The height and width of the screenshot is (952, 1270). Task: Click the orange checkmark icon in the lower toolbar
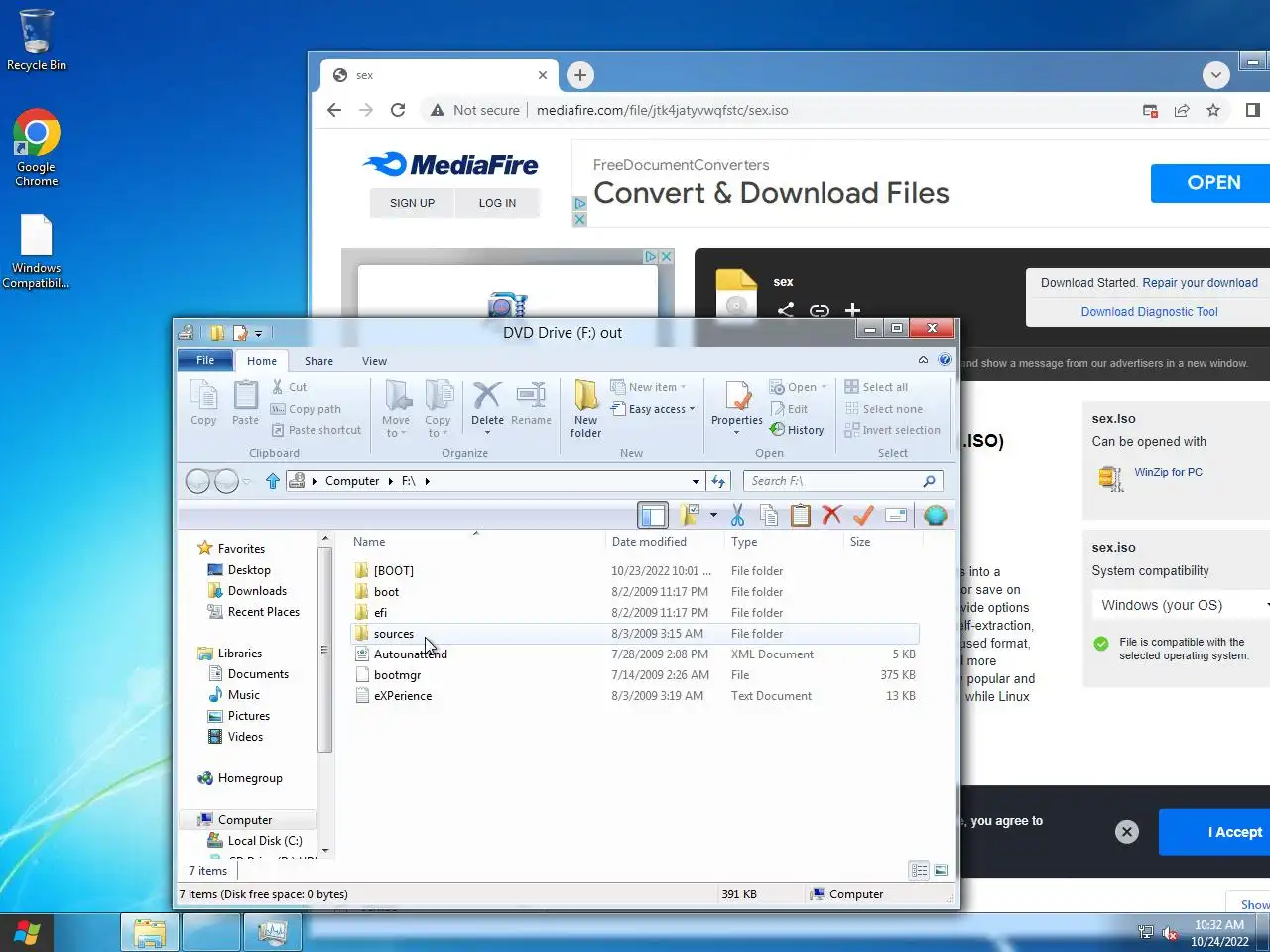[x=863, y=515]
